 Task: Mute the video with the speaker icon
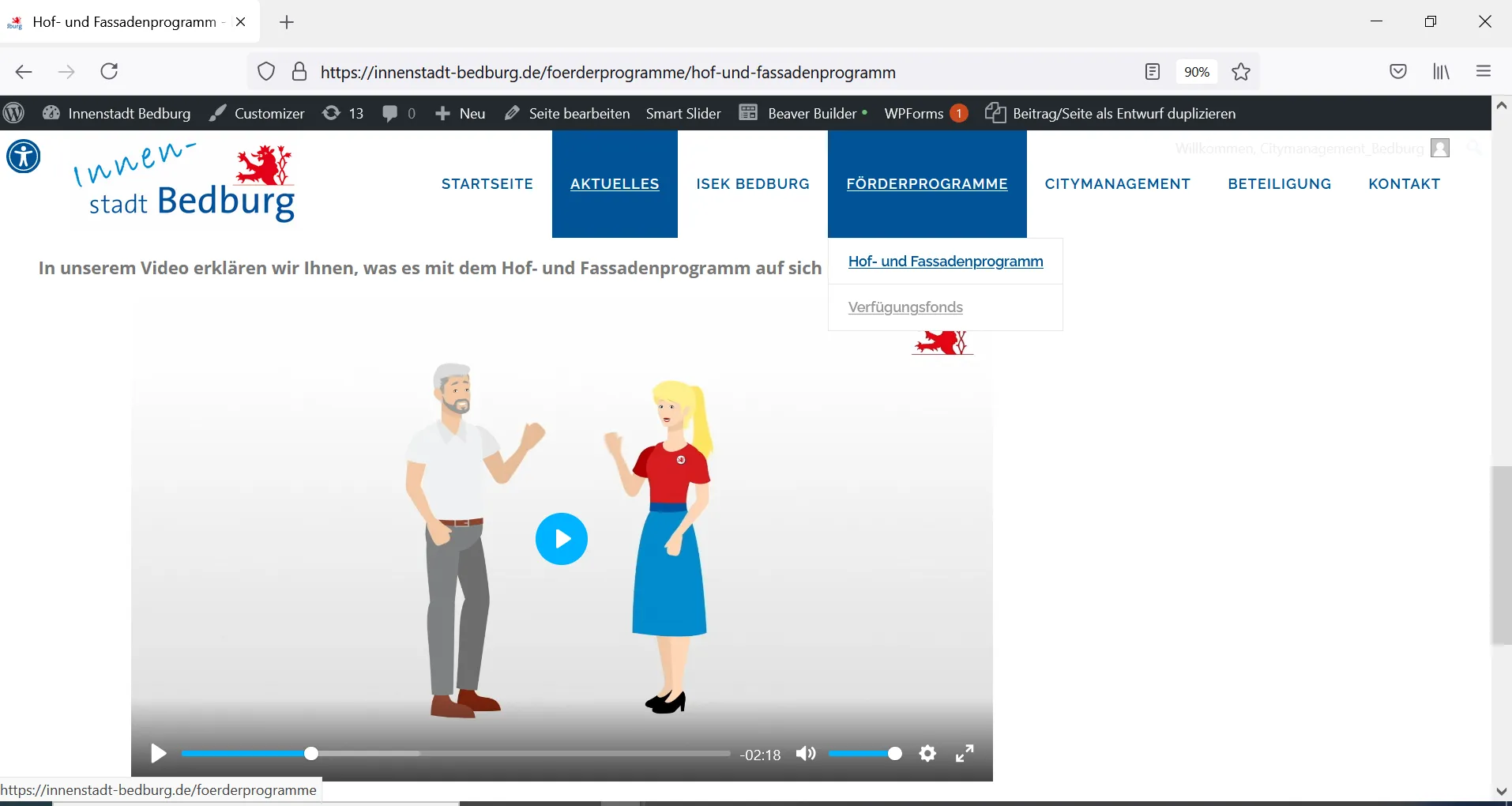806,754
